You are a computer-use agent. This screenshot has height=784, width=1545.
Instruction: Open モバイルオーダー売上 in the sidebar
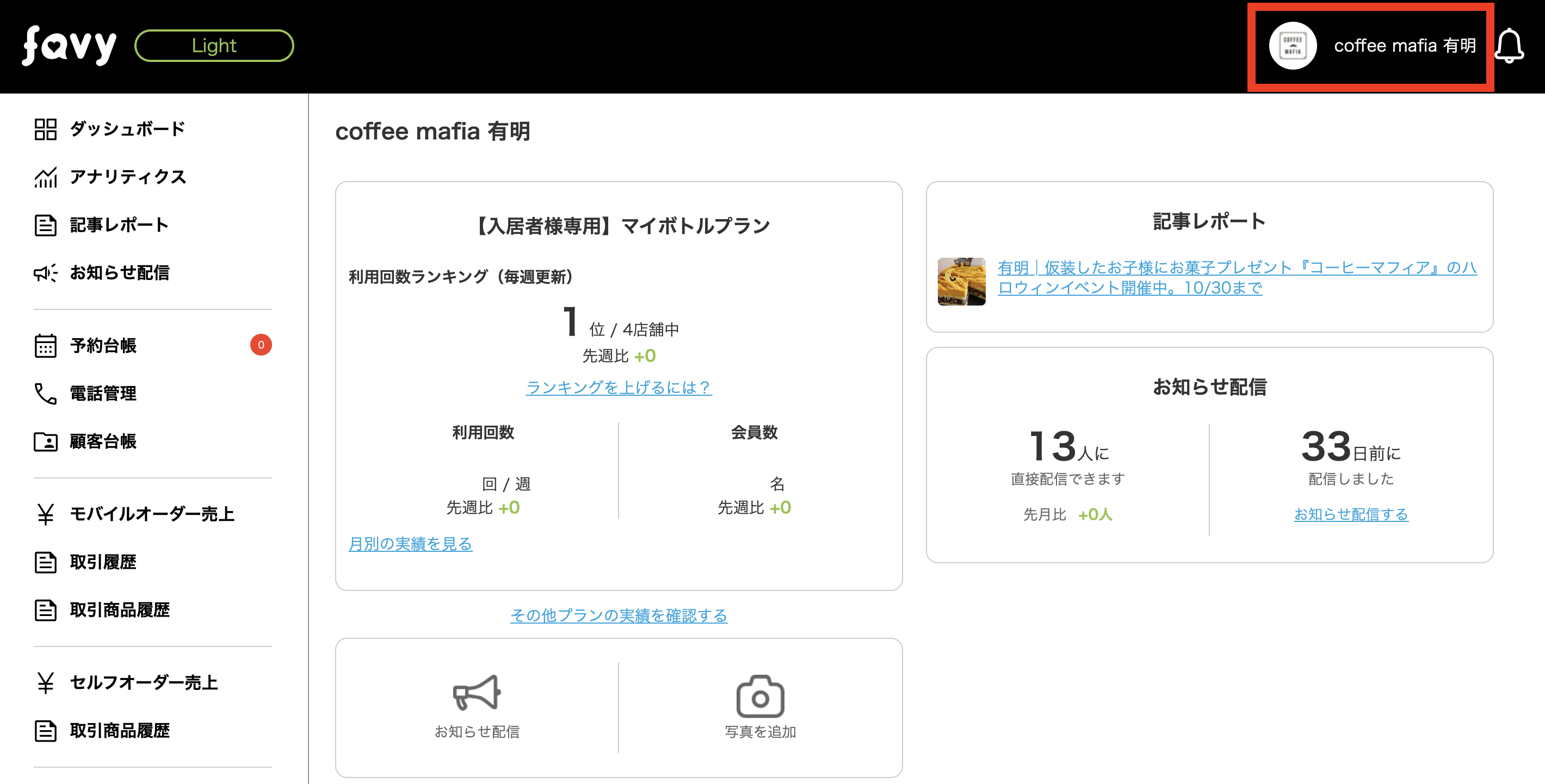[x=153, y=514]
